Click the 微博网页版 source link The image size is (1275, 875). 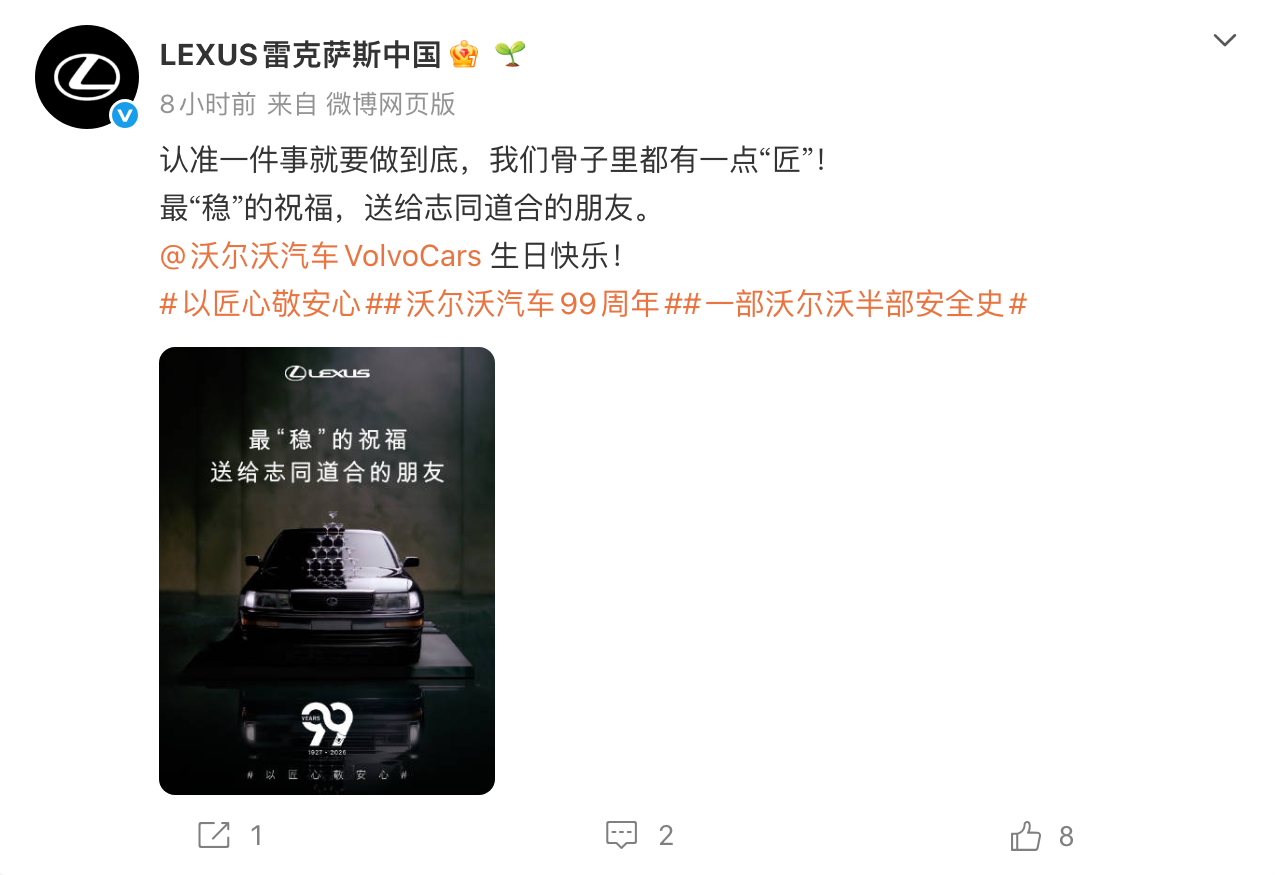coord(391,104)
